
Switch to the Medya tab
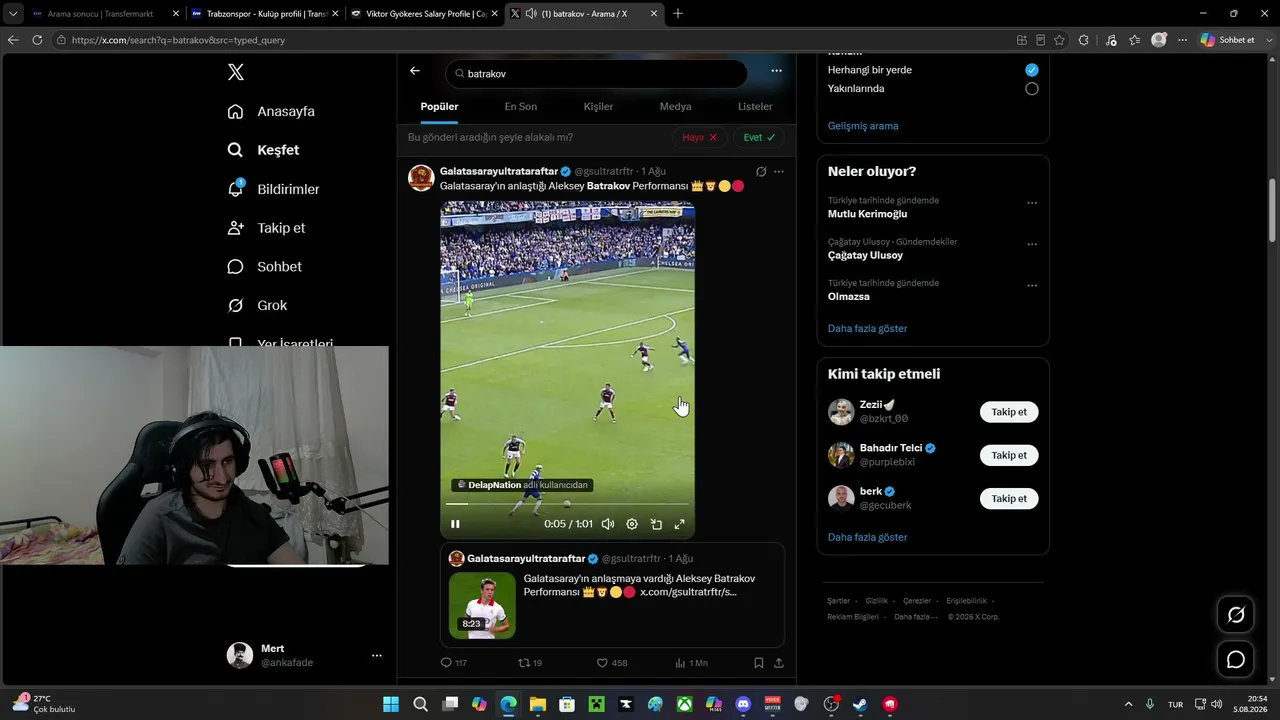coord(675,107)
